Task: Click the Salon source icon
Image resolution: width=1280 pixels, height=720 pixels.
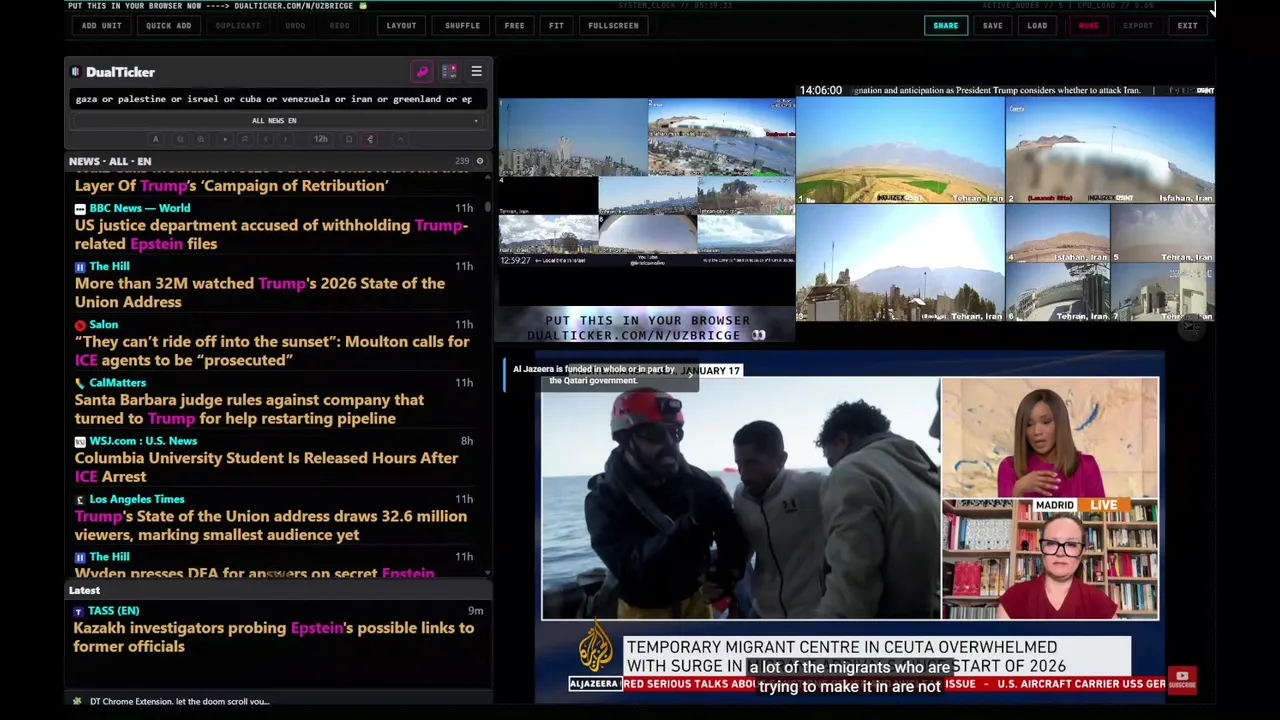Action: point(80,325)
